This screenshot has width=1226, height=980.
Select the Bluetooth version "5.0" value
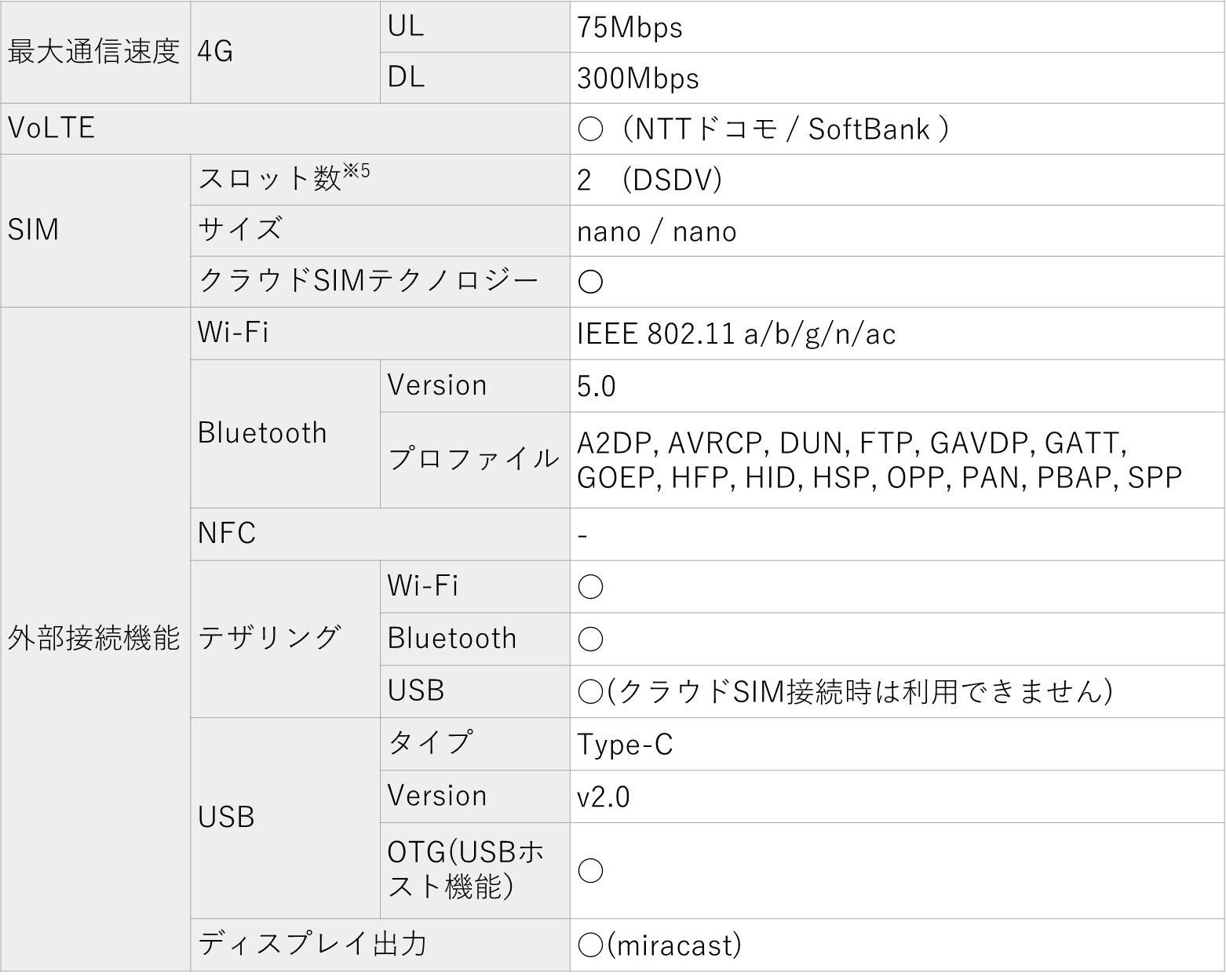coord(596,387)
